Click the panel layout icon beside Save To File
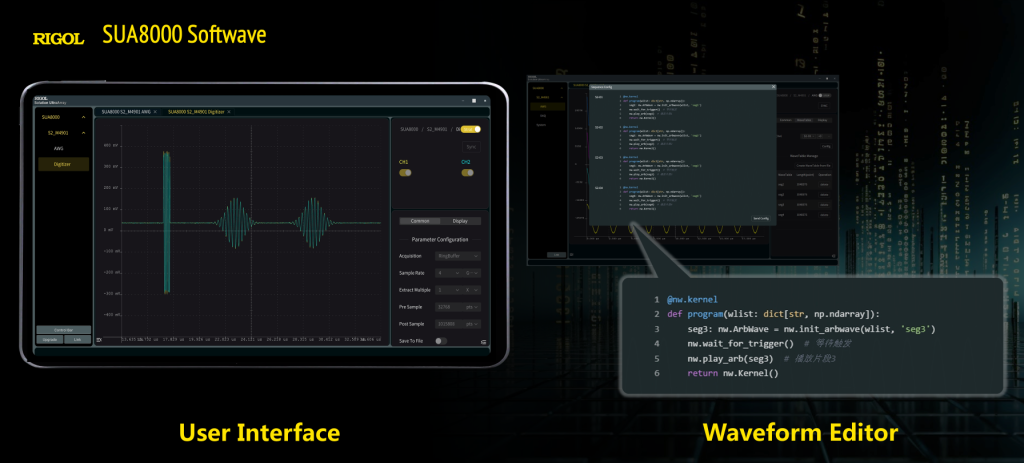1024x463 pixels. (484, 342)
